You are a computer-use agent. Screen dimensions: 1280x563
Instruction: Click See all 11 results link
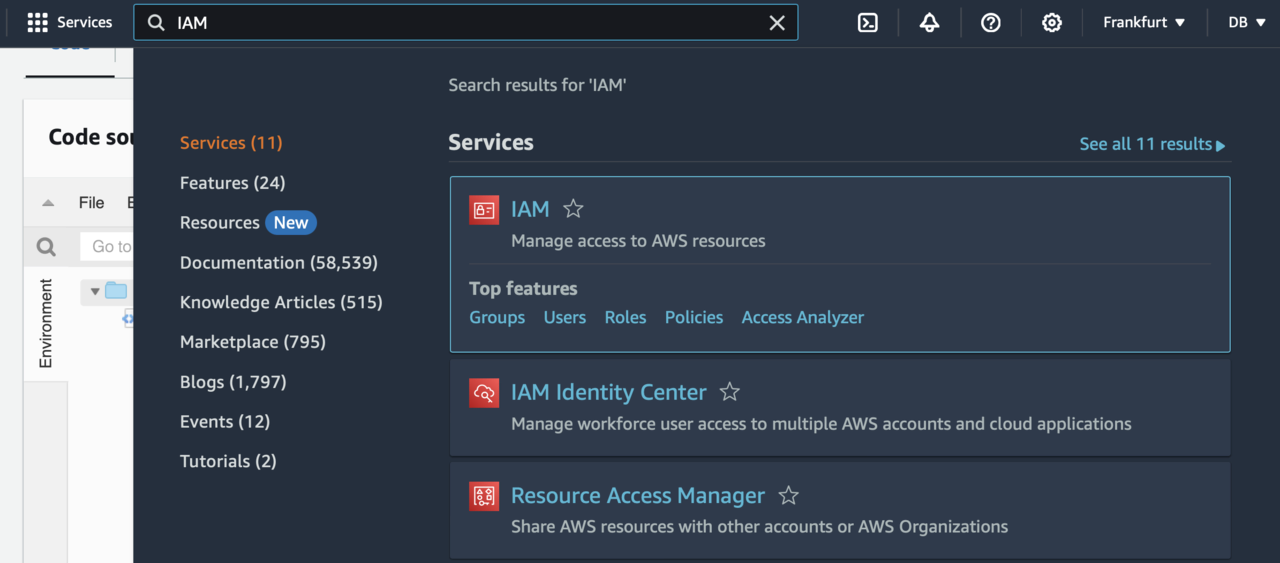point(1151,144)
